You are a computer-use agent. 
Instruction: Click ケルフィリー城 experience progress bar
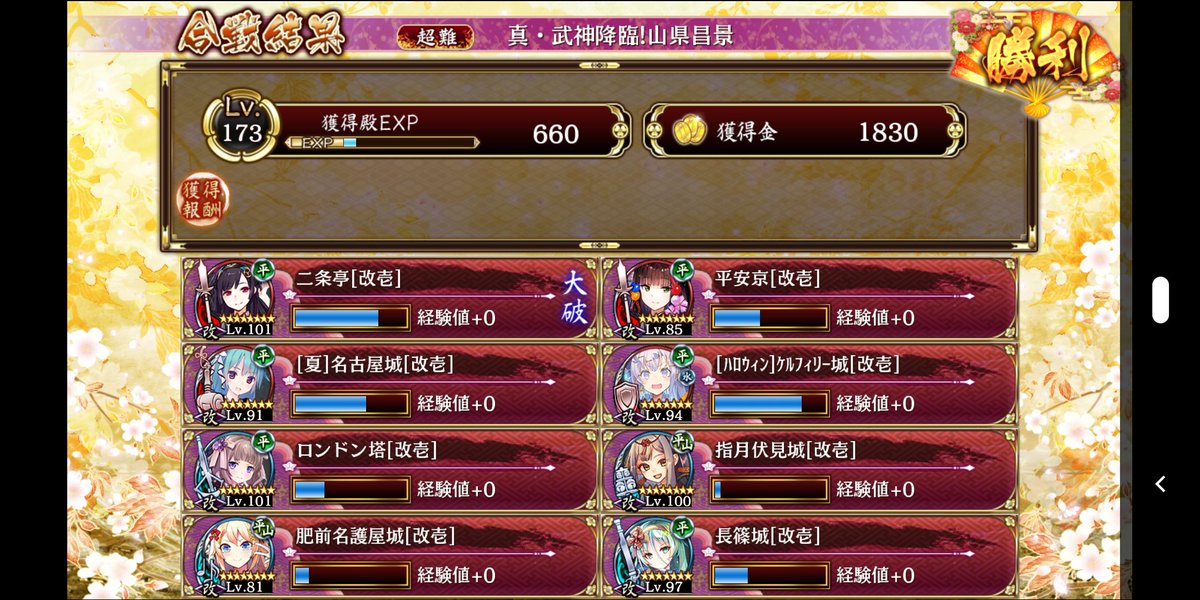[x=769, y=404]
